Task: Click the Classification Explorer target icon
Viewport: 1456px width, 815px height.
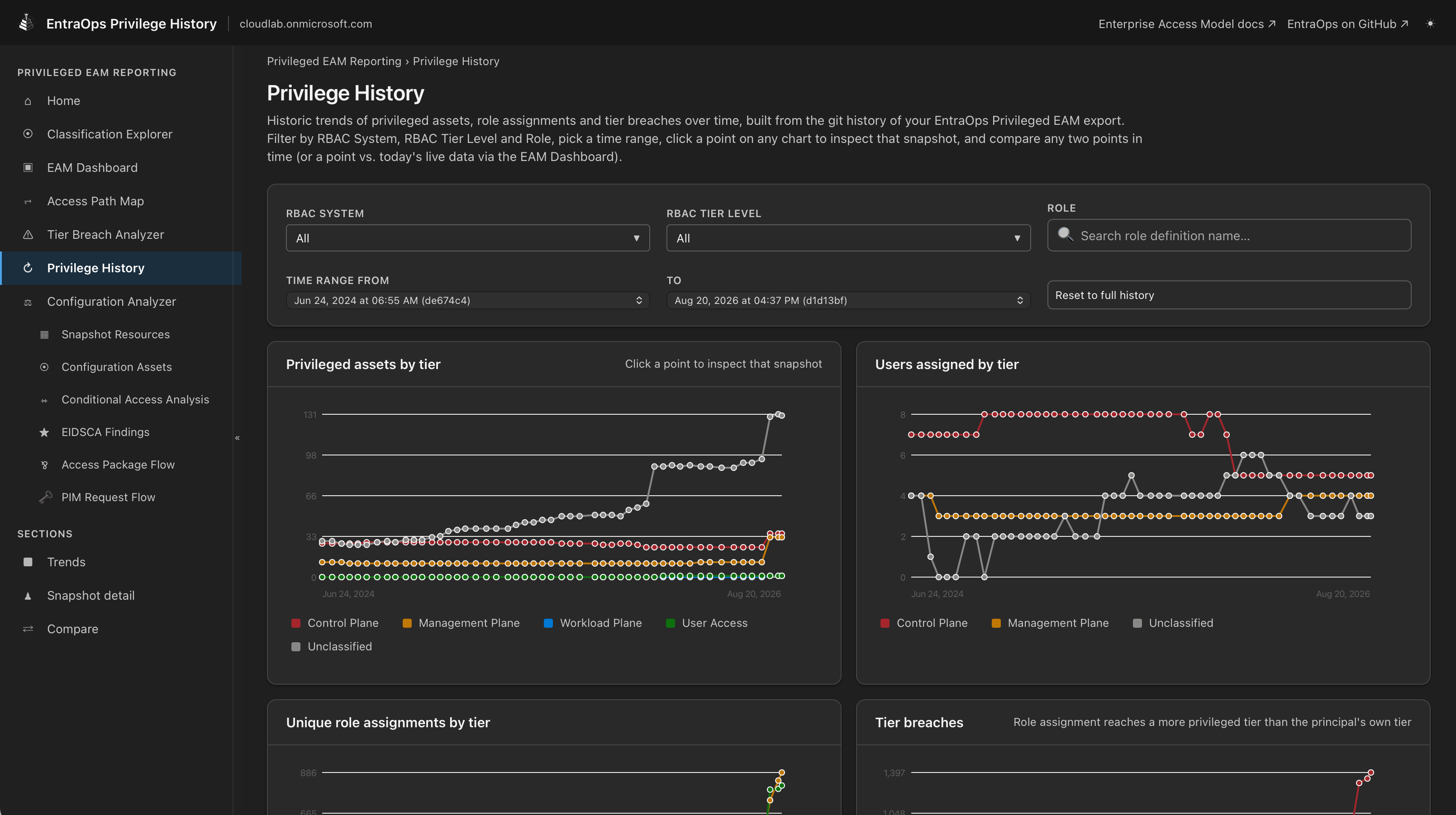Action: (x=28, y=134)
